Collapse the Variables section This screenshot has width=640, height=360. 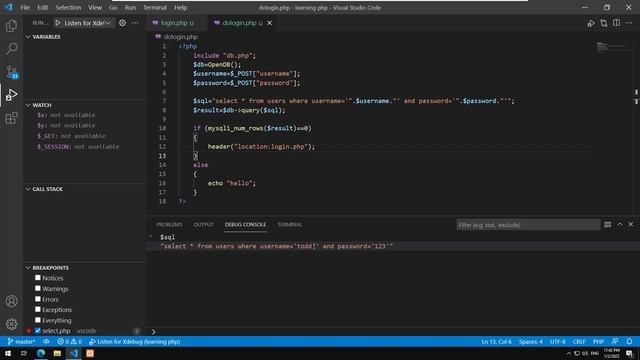pos(28,37)
